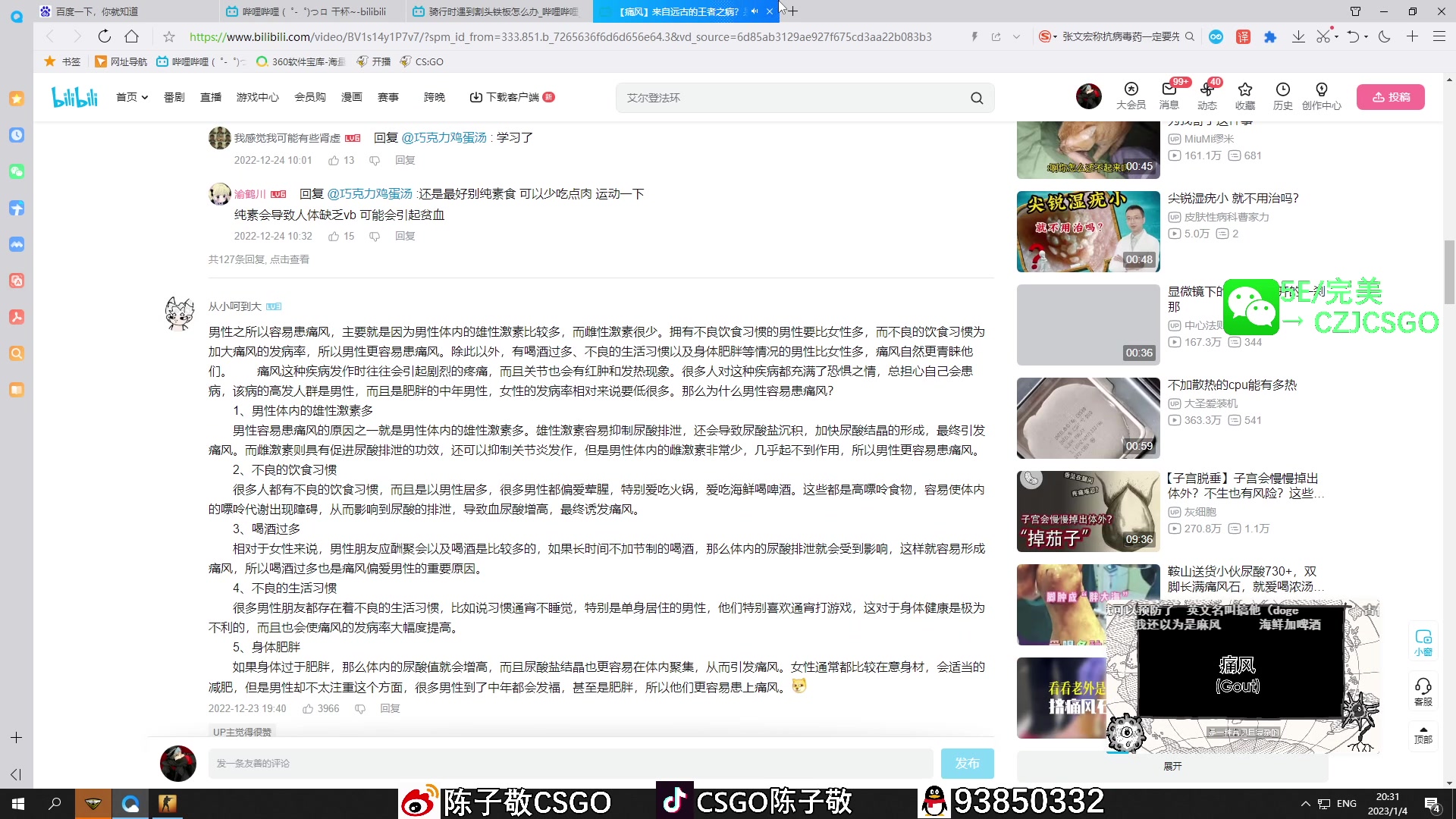1456x819 pixels.
Task: Expand 共127条回复 replies
Action: pos(259,259)
